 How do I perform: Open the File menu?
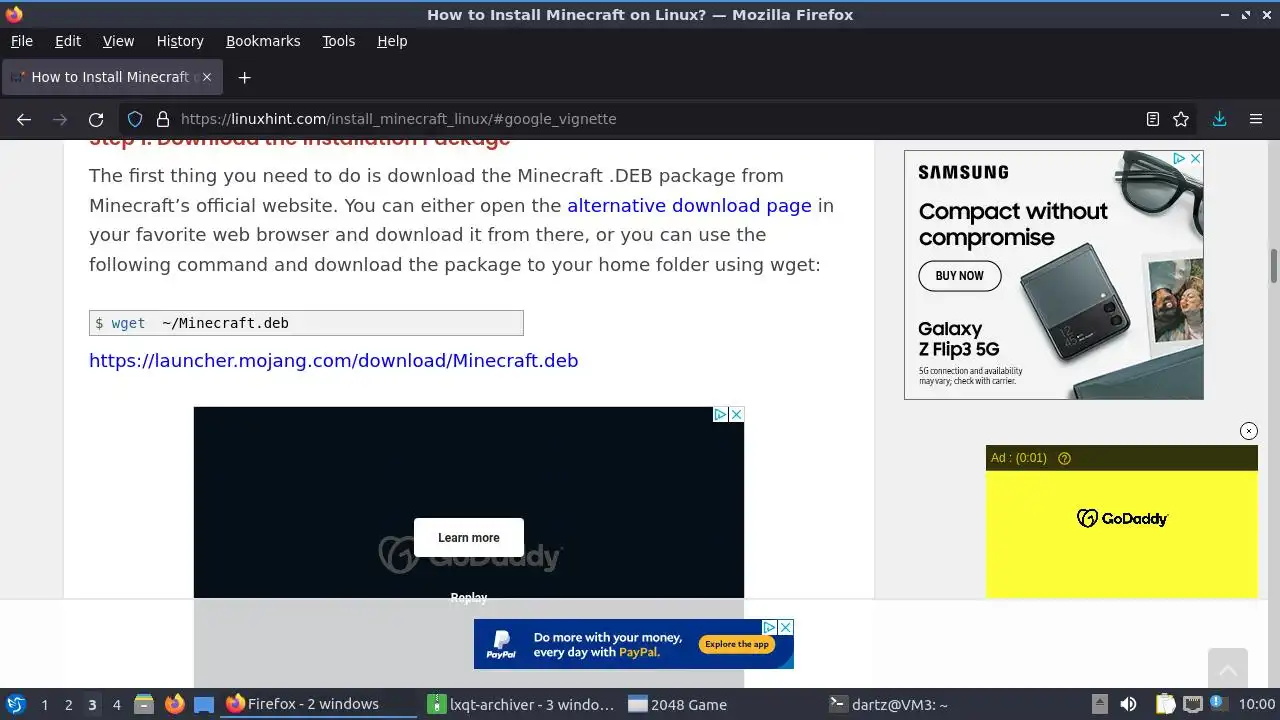click(21, 41)
